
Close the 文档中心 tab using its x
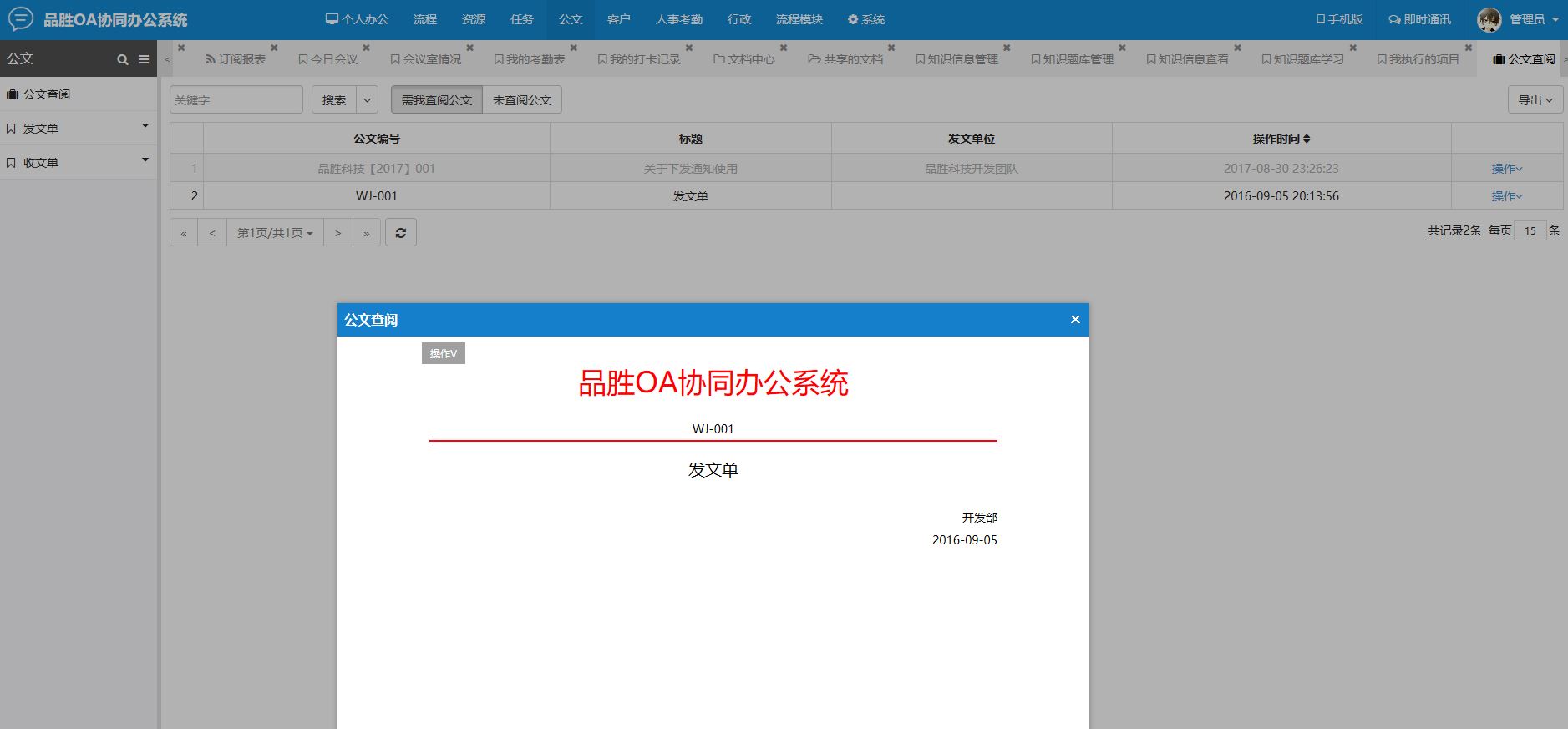(783, 48)
